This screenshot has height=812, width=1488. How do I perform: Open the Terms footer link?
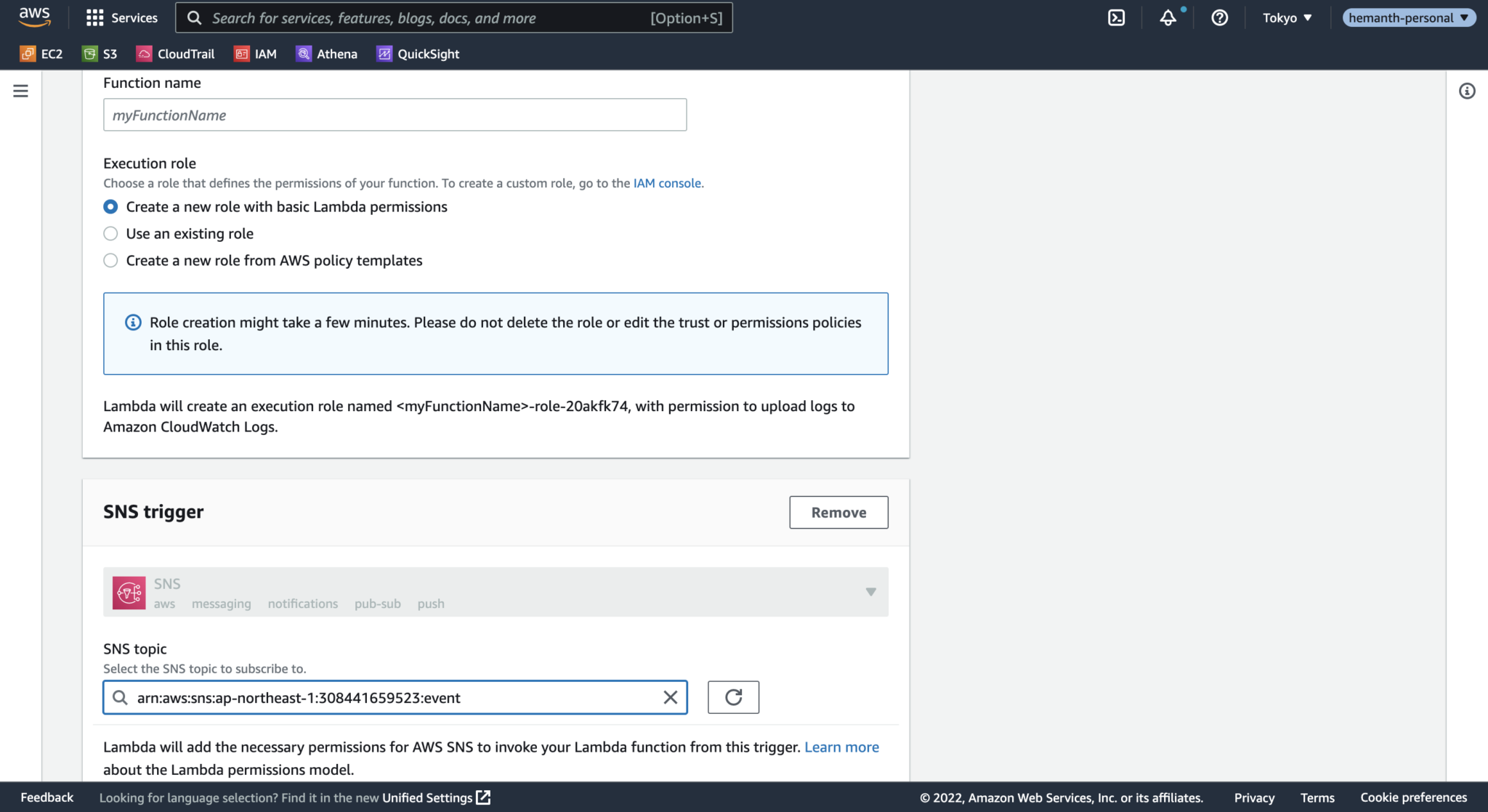pos(1317,797)
